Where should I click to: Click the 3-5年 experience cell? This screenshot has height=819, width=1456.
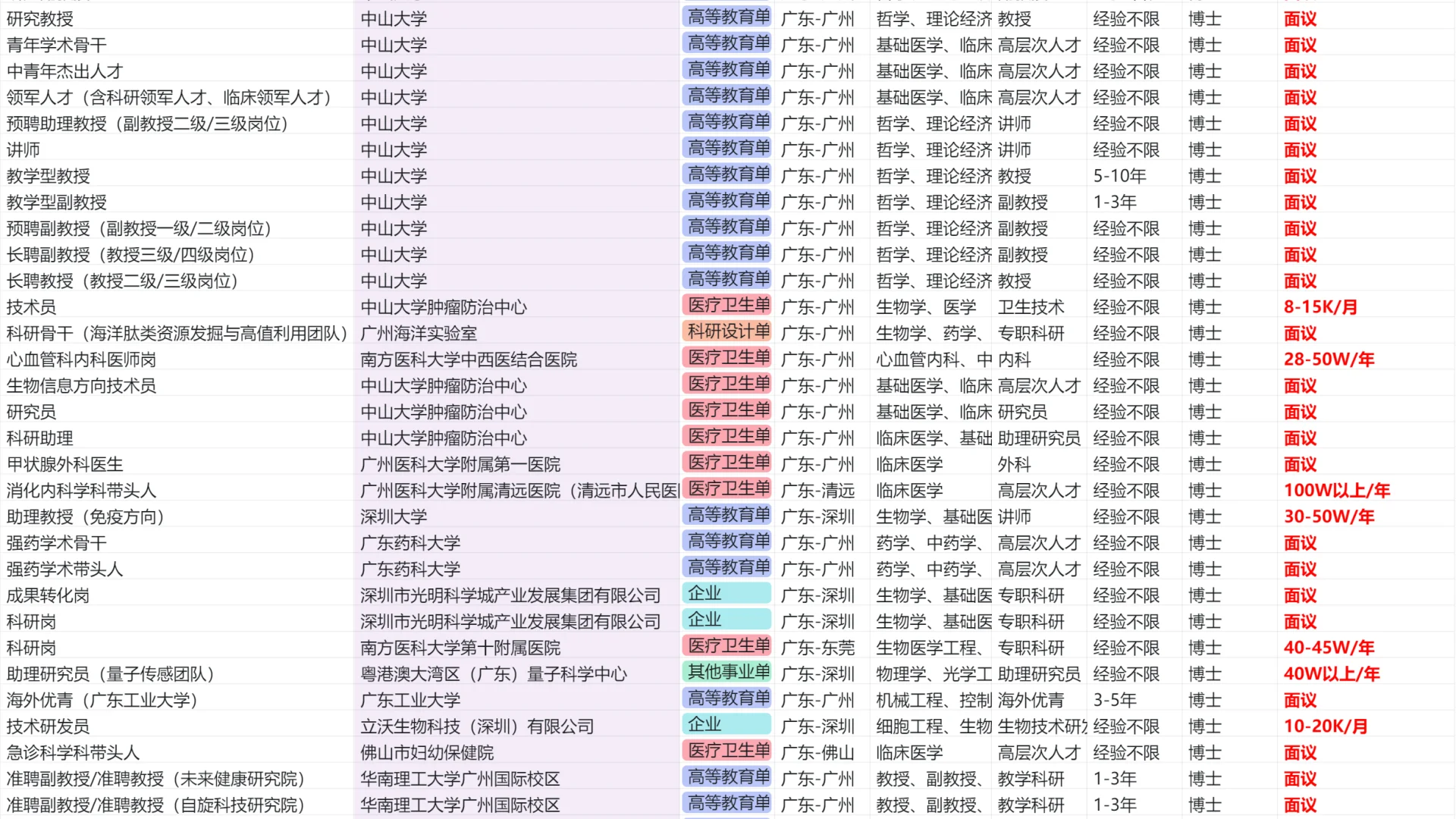(x=1115, y=700)
